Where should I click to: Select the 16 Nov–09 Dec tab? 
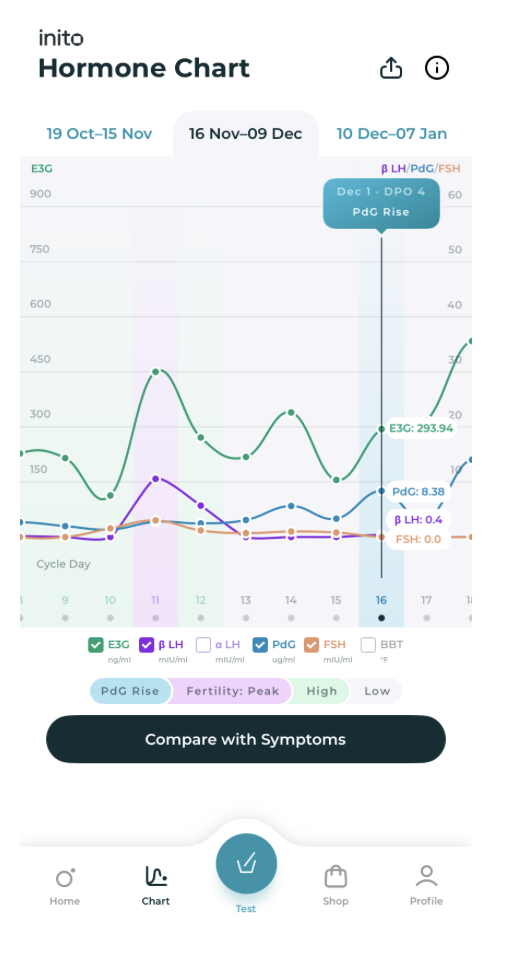(245, 134)
